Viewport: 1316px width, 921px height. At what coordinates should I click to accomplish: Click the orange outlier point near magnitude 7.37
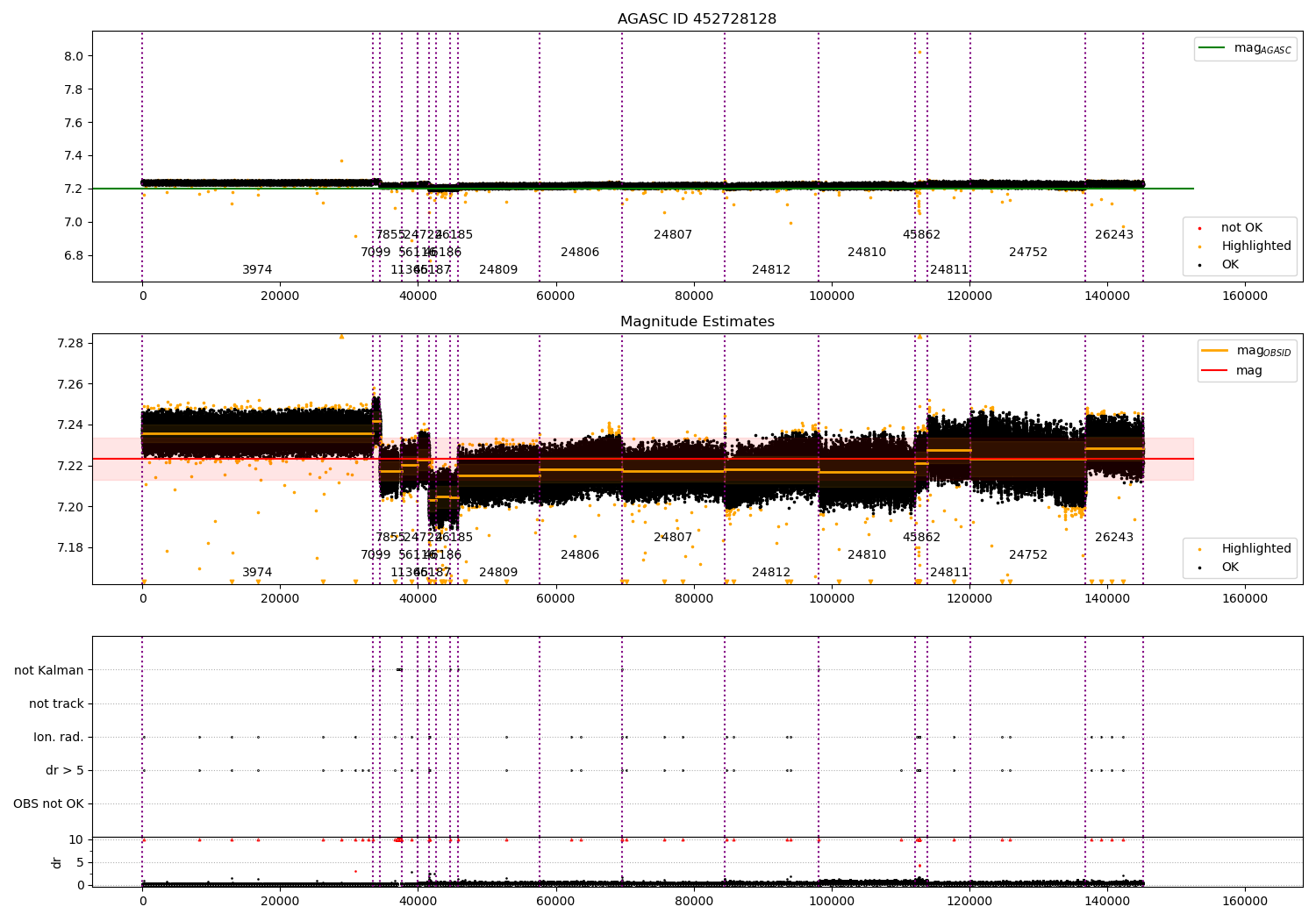pyautogui.click(x=341, y=161)
